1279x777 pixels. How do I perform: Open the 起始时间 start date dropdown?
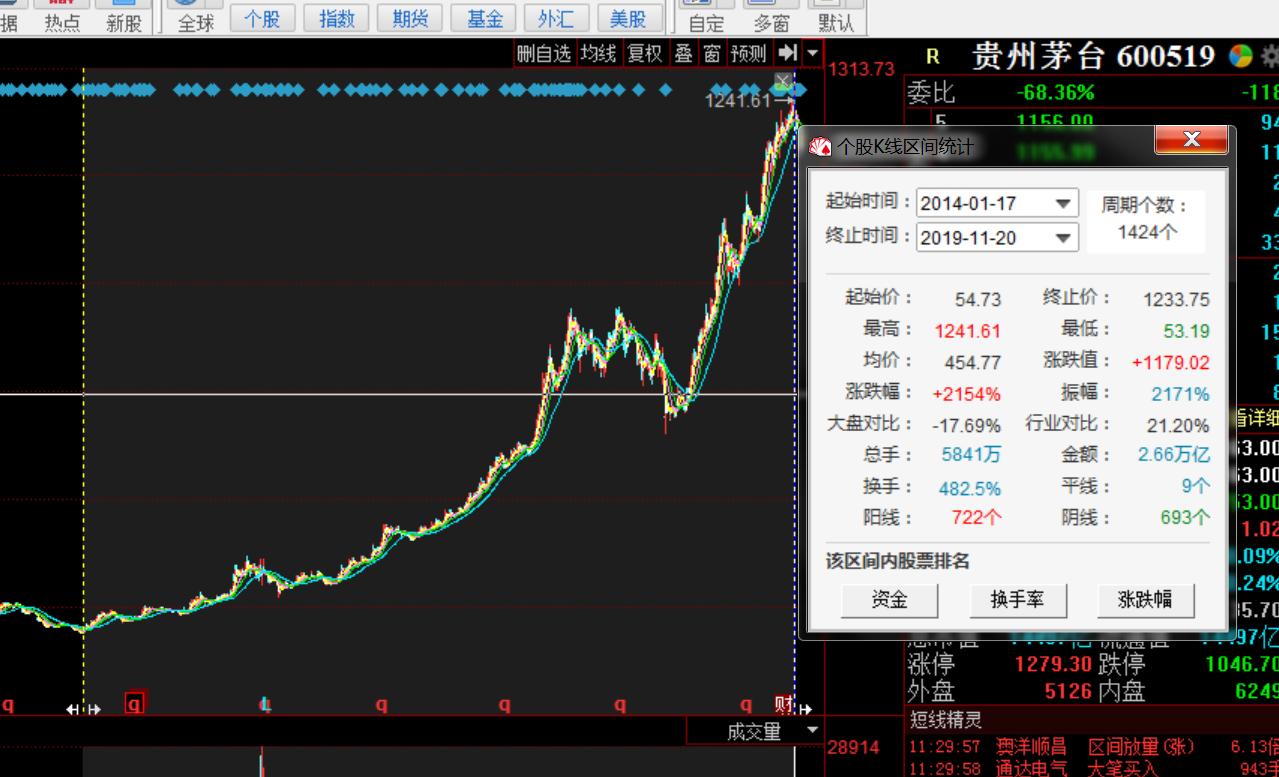coord(1065,203)
